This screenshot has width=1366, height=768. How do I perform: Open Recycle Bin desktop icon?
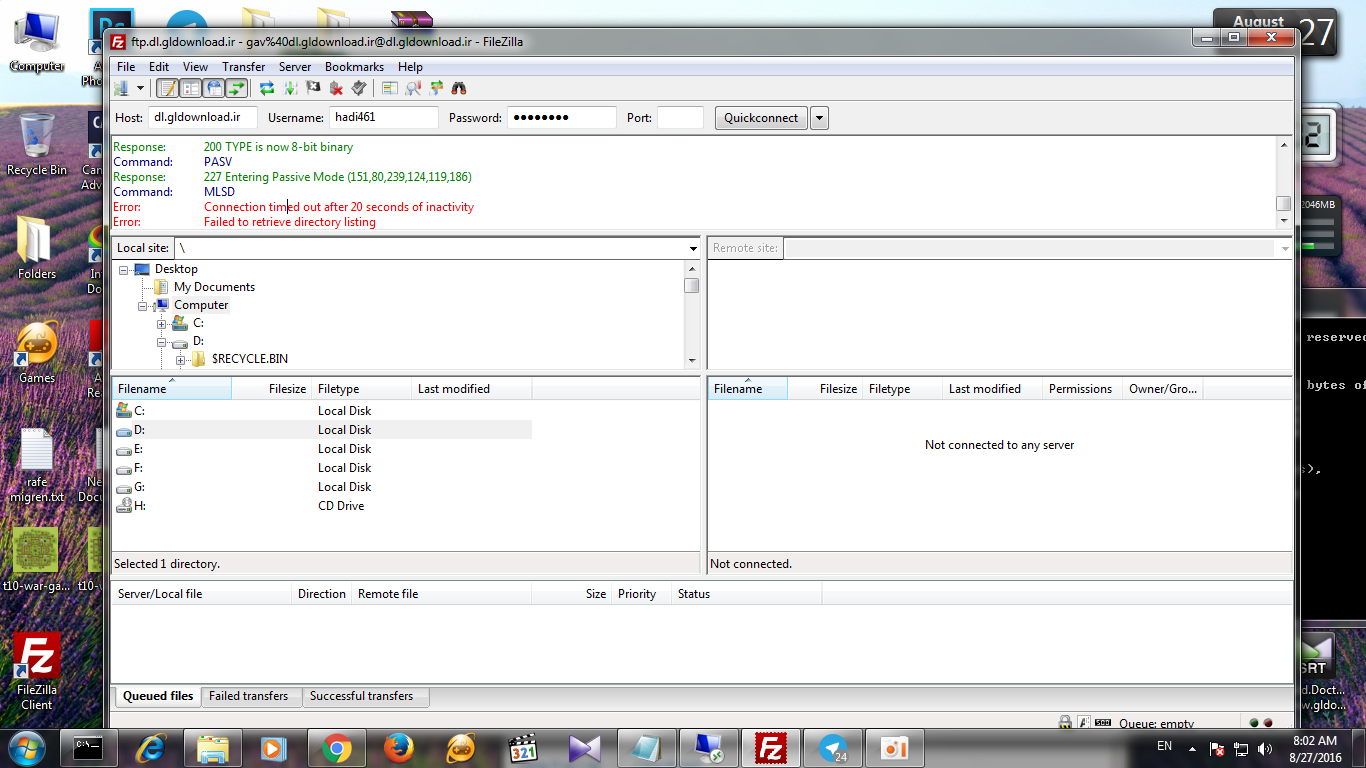[37, 145]
